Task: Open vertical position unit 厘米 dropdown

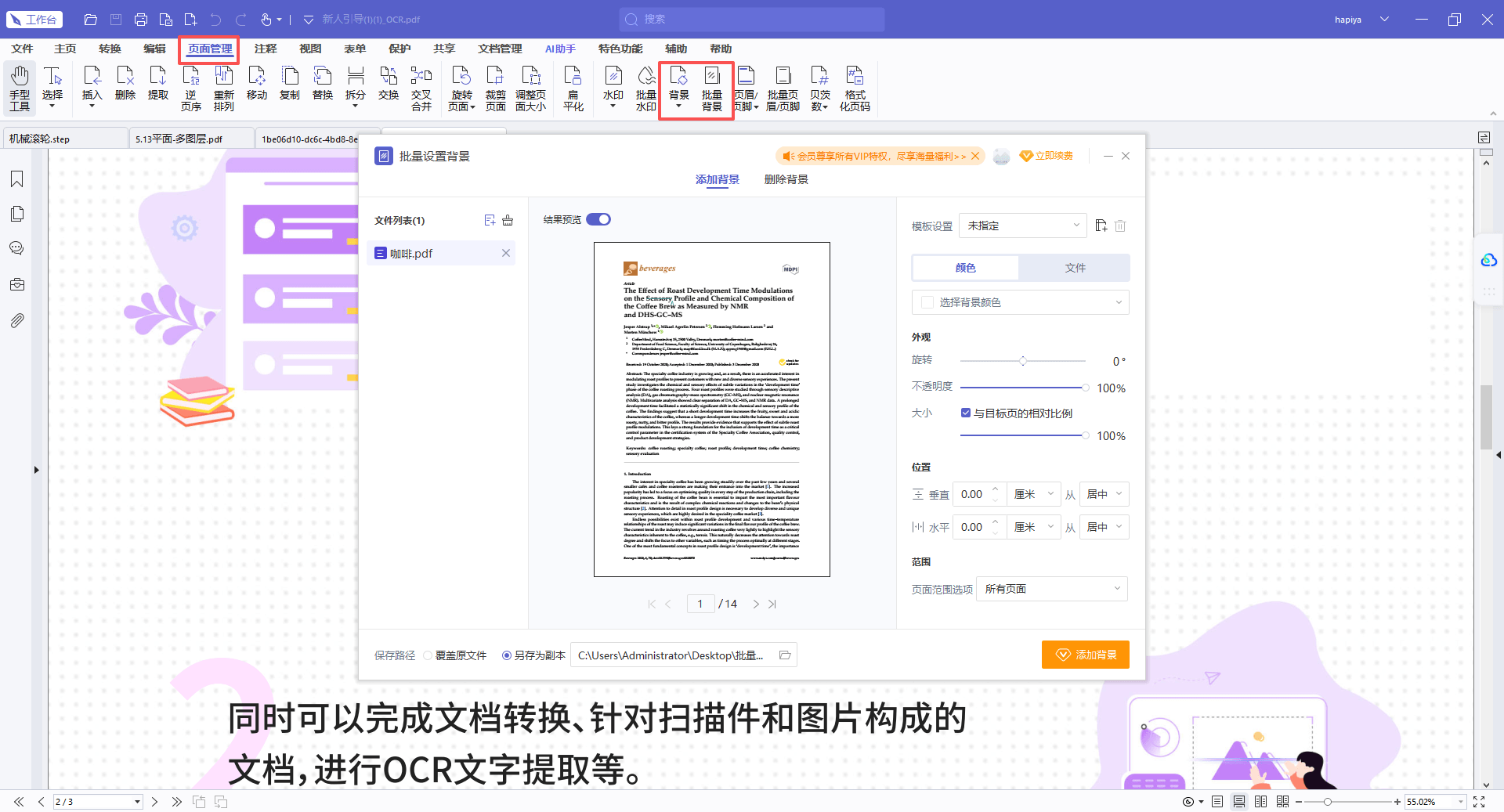Action: click(1033, 494)
